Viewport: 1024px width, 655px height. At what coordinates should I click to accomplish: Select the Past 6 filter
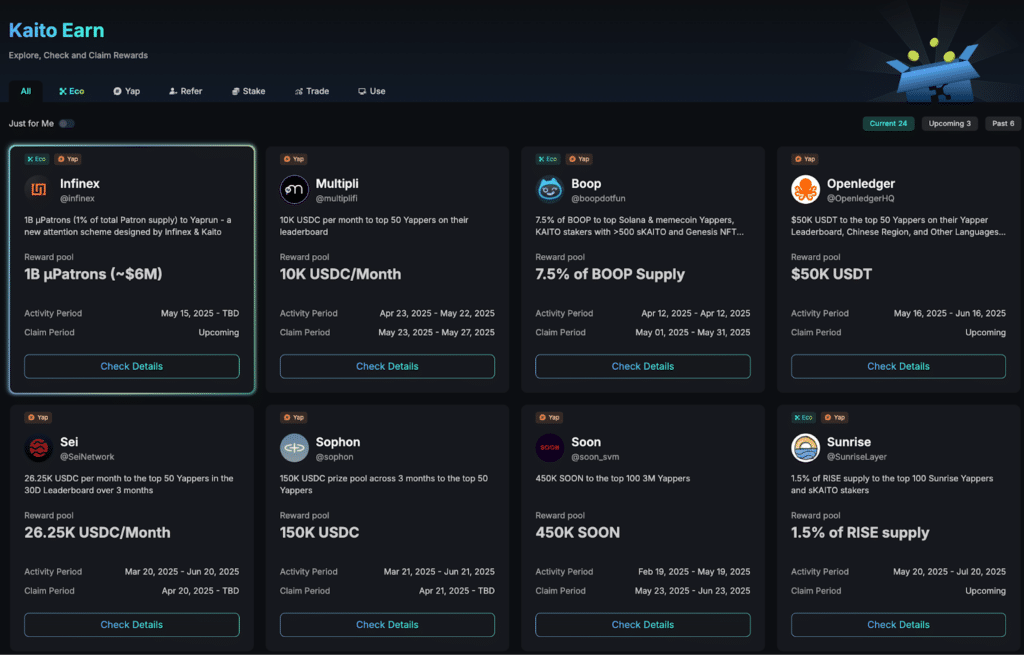[x=1002, y=123]
